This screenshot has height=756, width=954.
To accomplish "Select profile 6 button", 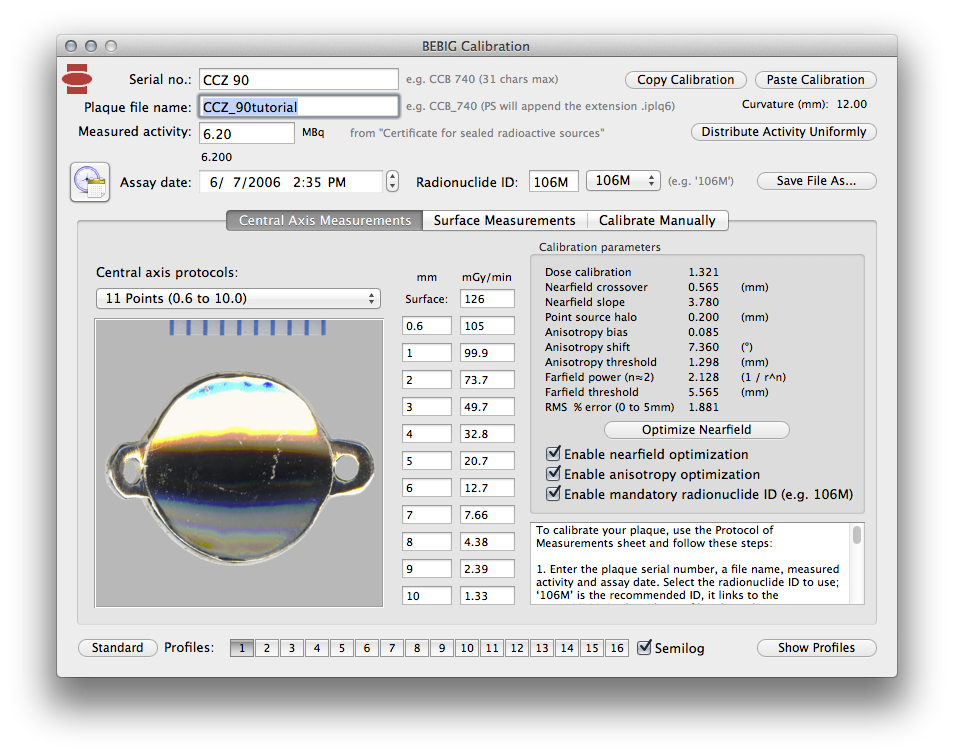I will 367,648.
